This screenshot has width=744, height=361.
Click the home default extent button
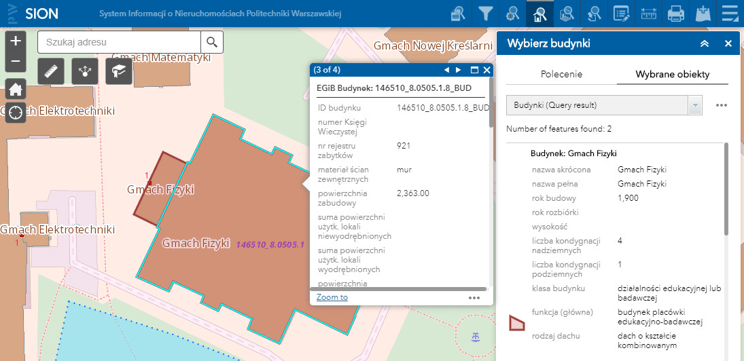click(x=16, y=89)
